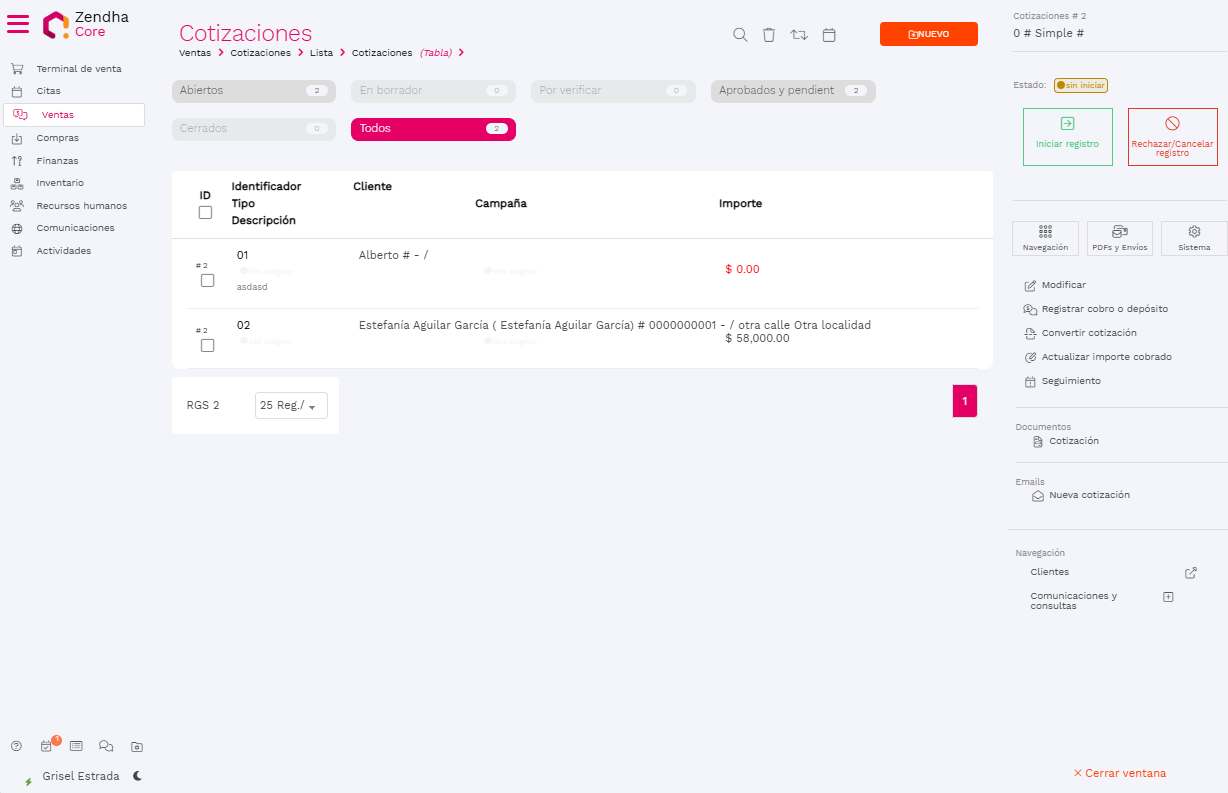The height and width of the screenshot is (793, 1228).
Task: Click Cerrar ventana link
Action: pos(1119,773)
